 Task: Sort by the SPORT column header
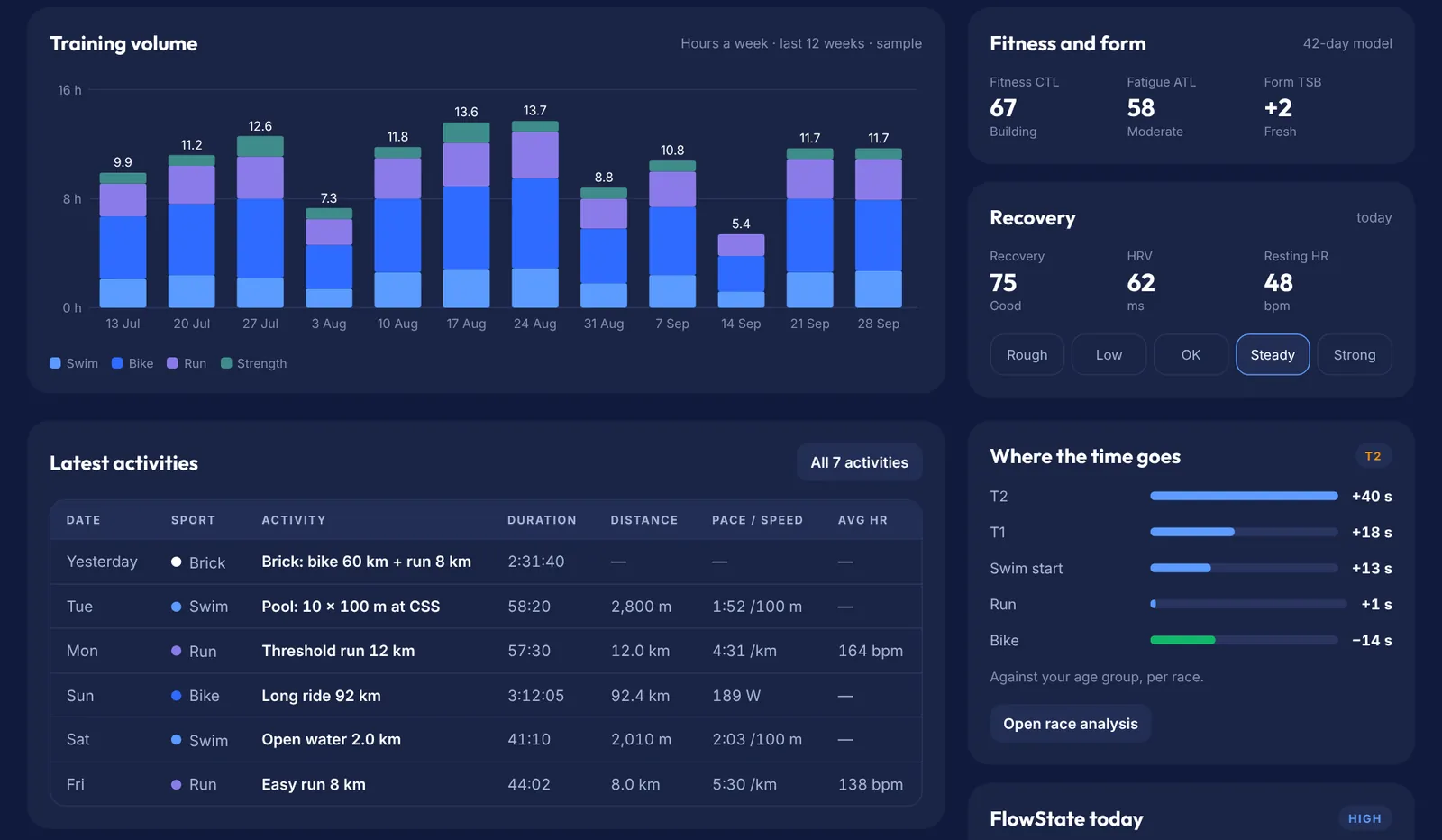coord(193,520)
